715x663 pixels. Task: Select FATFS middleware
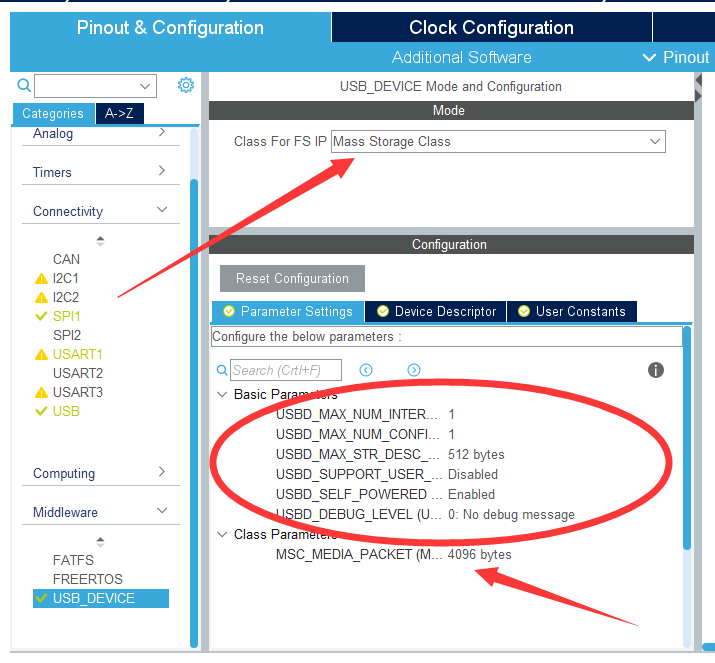73,560
